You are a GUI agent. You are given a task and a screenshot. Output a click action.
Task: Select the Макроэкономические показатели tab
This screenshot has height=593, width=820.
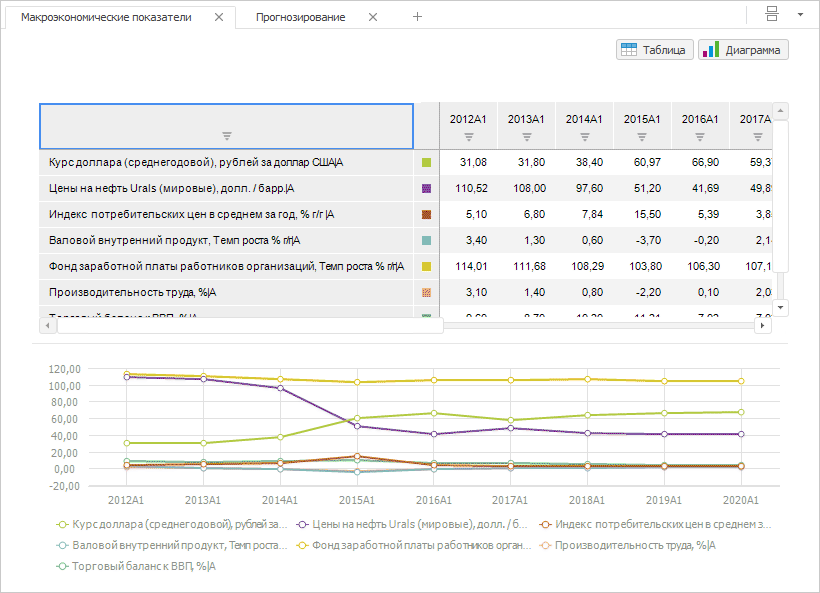point(106,17)
